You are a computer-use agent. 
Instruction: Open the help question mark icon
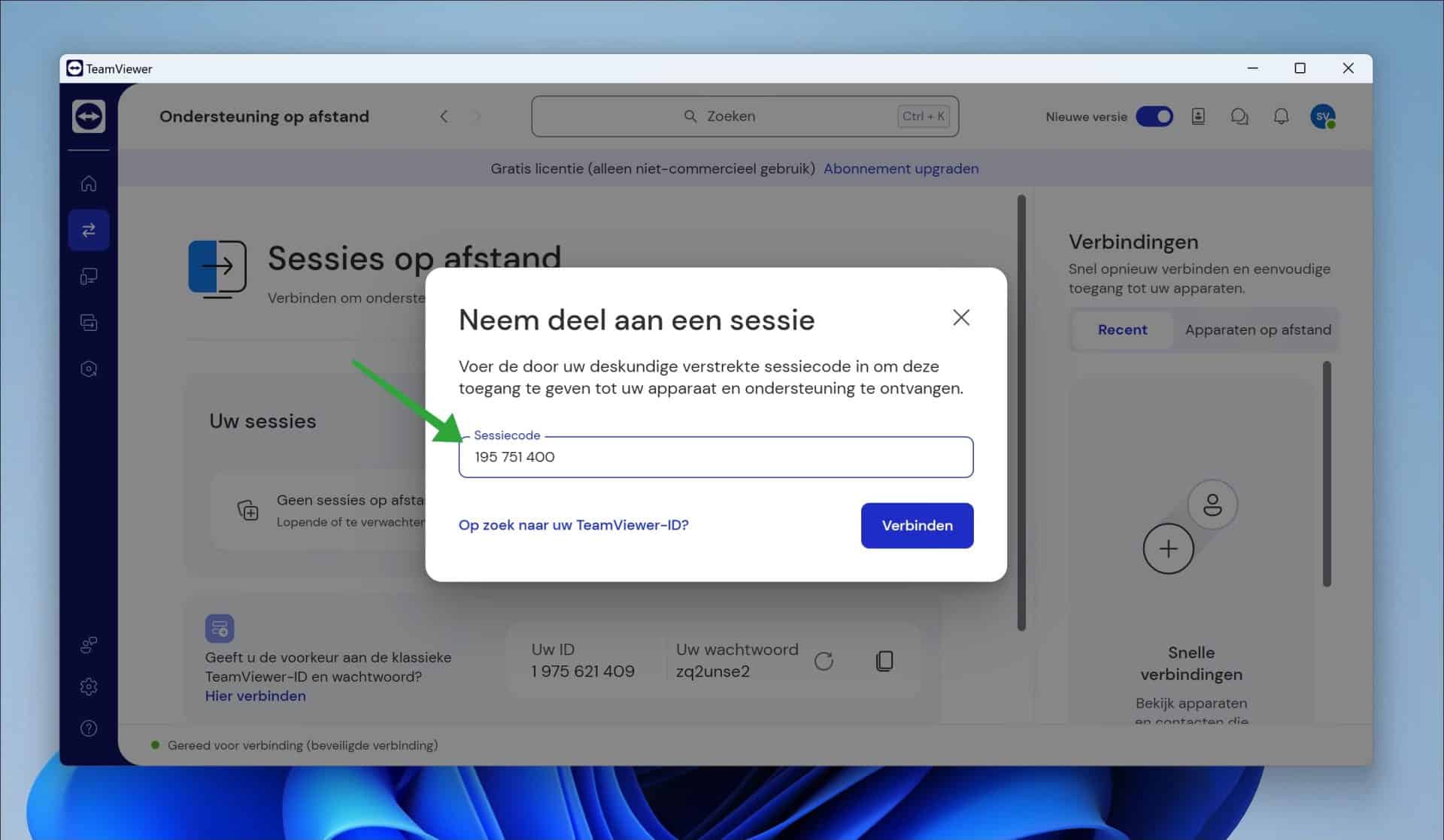pos(89,728)
